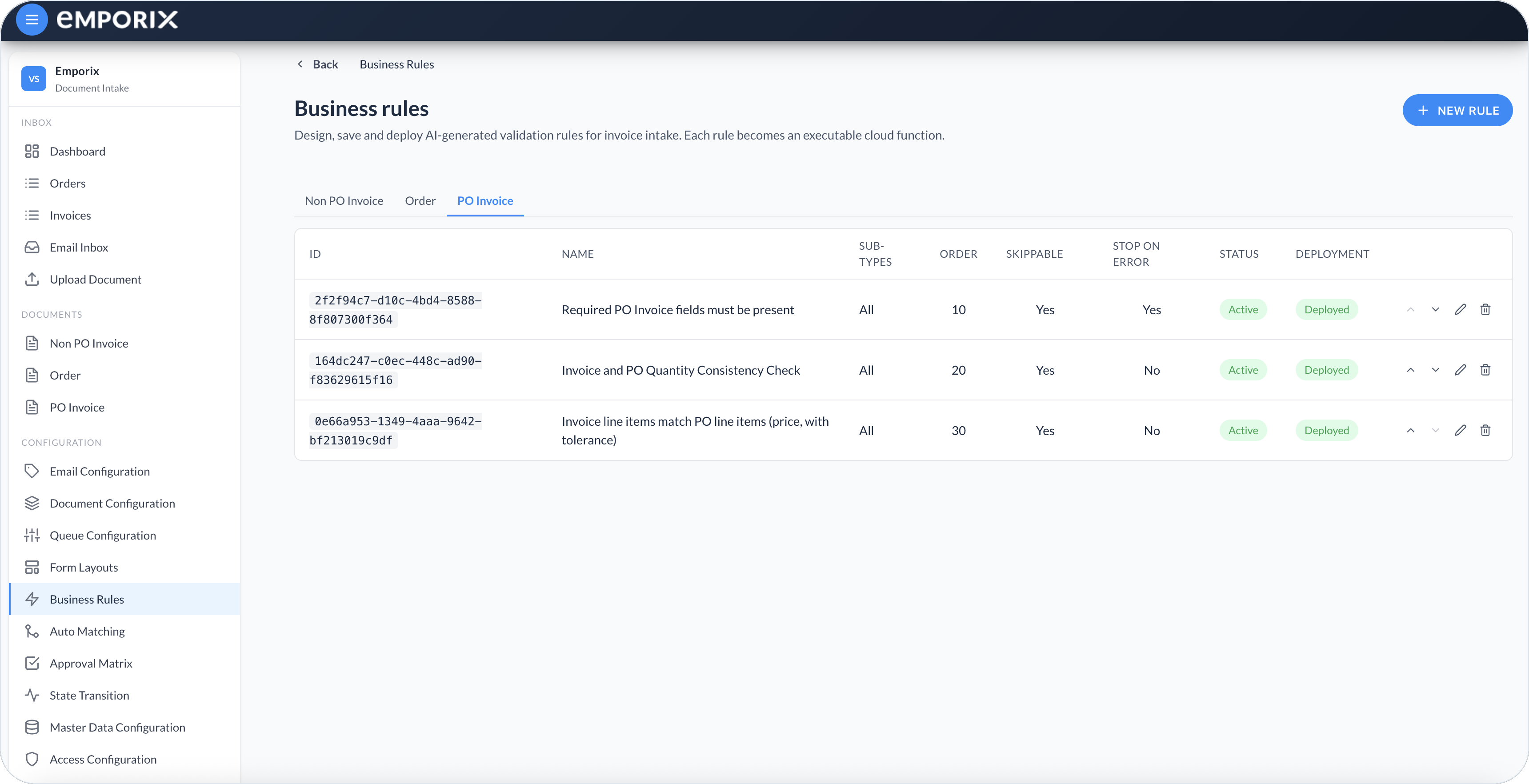
Task: Switch to the Order tab
Action: pyautogui.click(x=420, y=200)
